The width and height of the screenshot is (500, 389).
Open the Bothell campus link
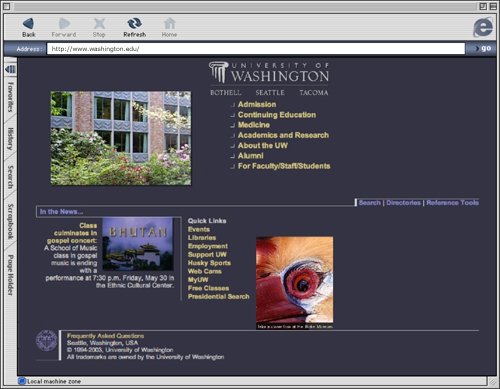click(x=226, y=93)
